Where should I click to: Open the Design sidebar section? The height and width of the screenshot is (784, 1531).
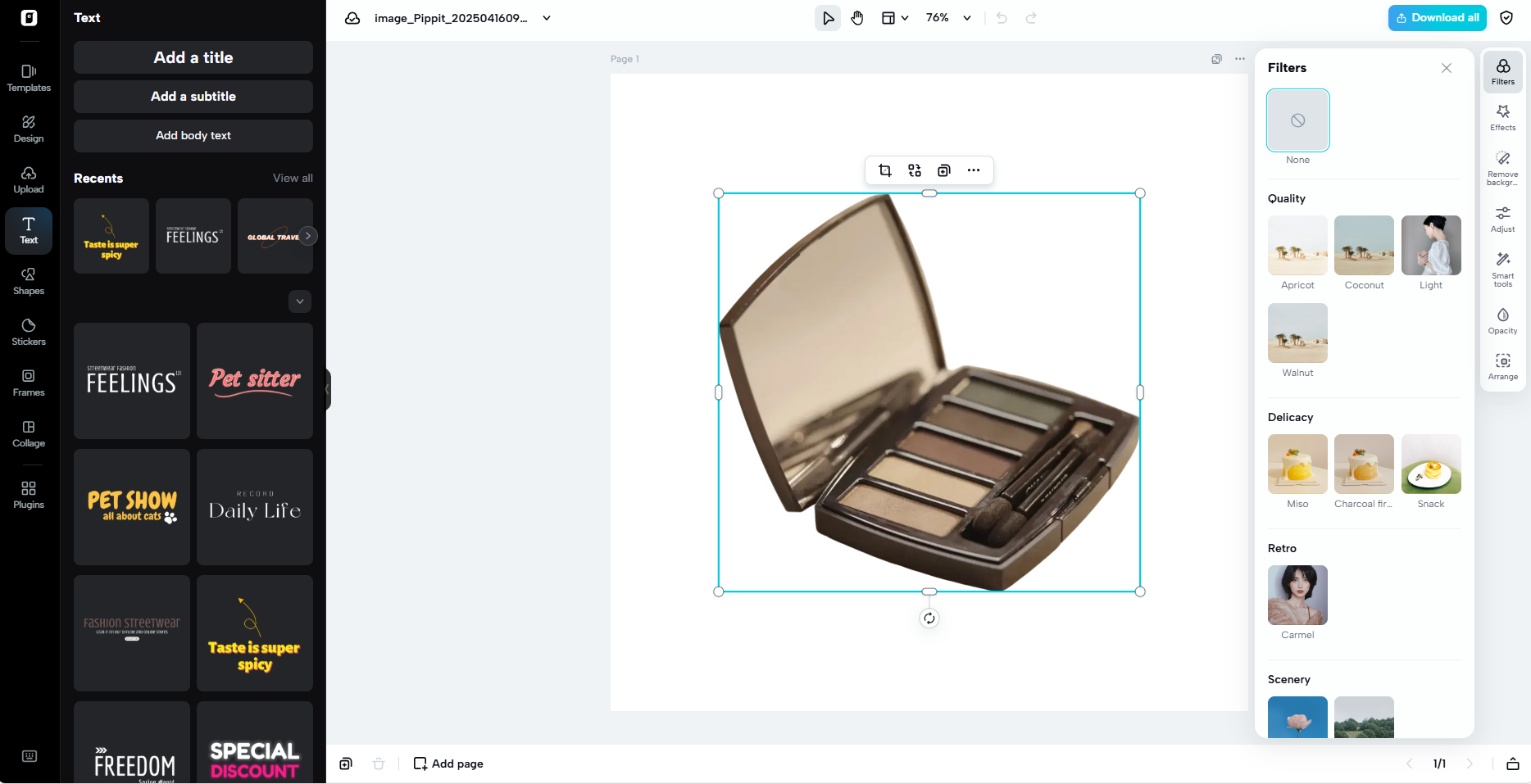pos(29,129)
